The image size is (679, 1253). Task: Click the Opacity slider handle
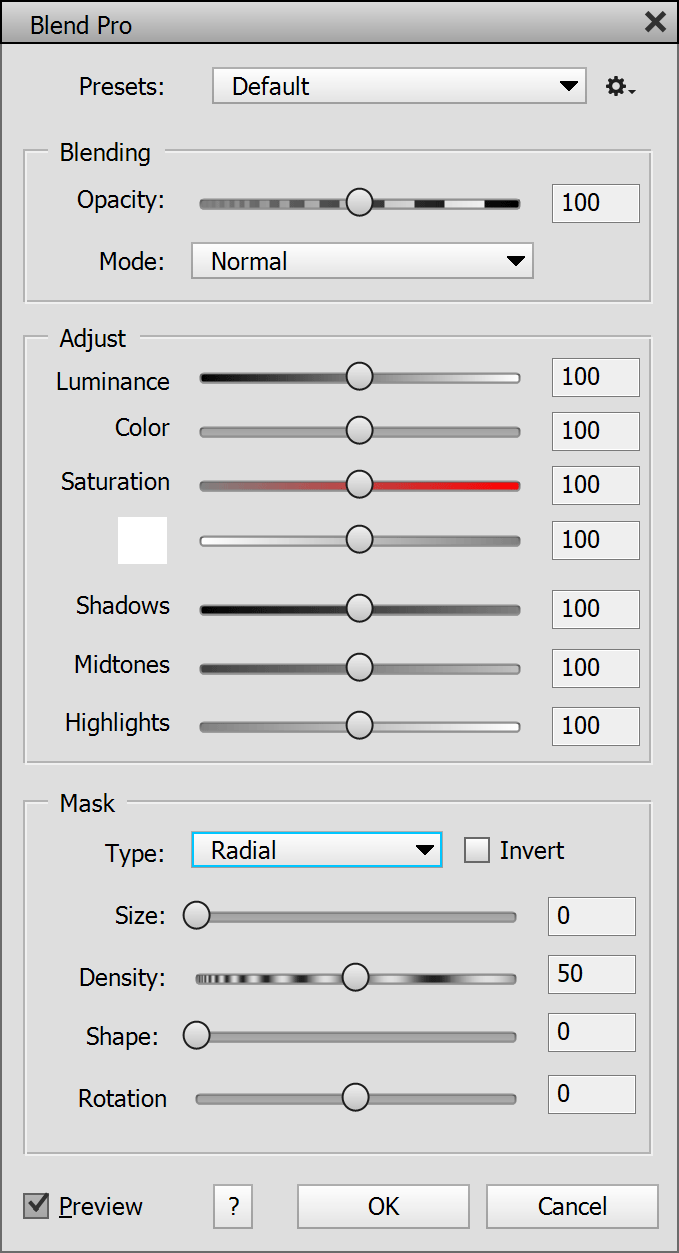point(359,203)
